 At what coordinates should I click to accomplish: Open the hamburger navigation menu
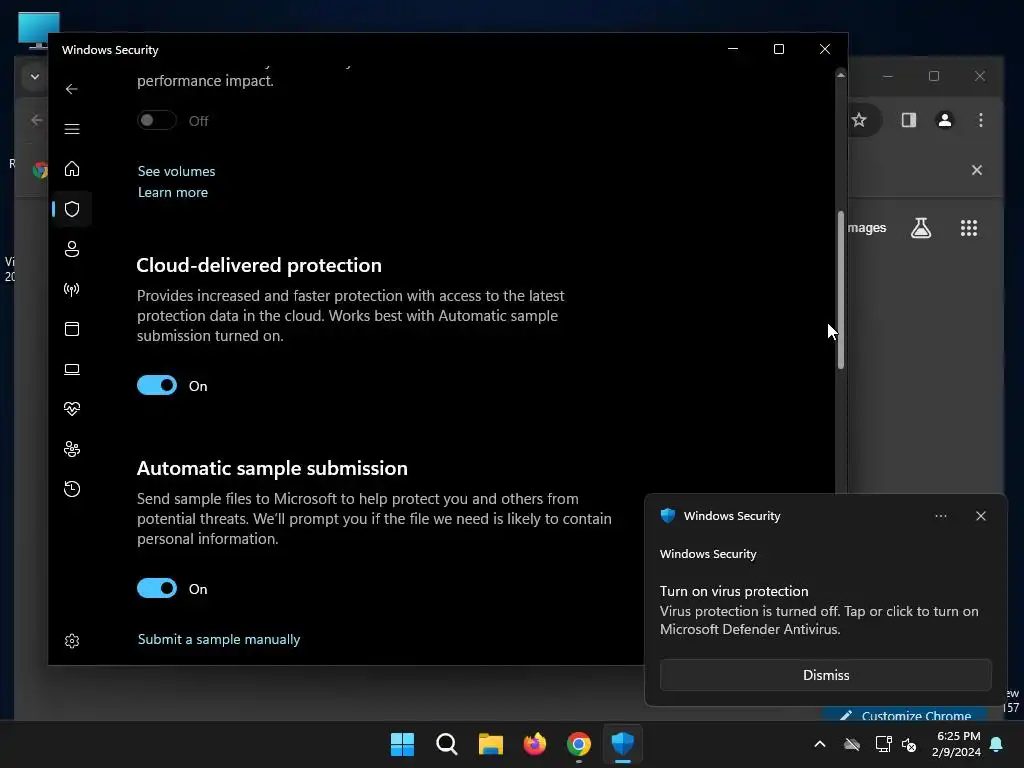pyautogui.click(x=72, y=129)
